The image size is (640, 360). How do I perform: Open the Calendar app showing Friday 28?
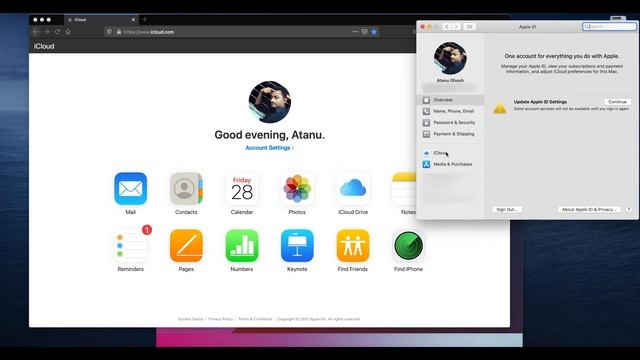pos(242,189)
